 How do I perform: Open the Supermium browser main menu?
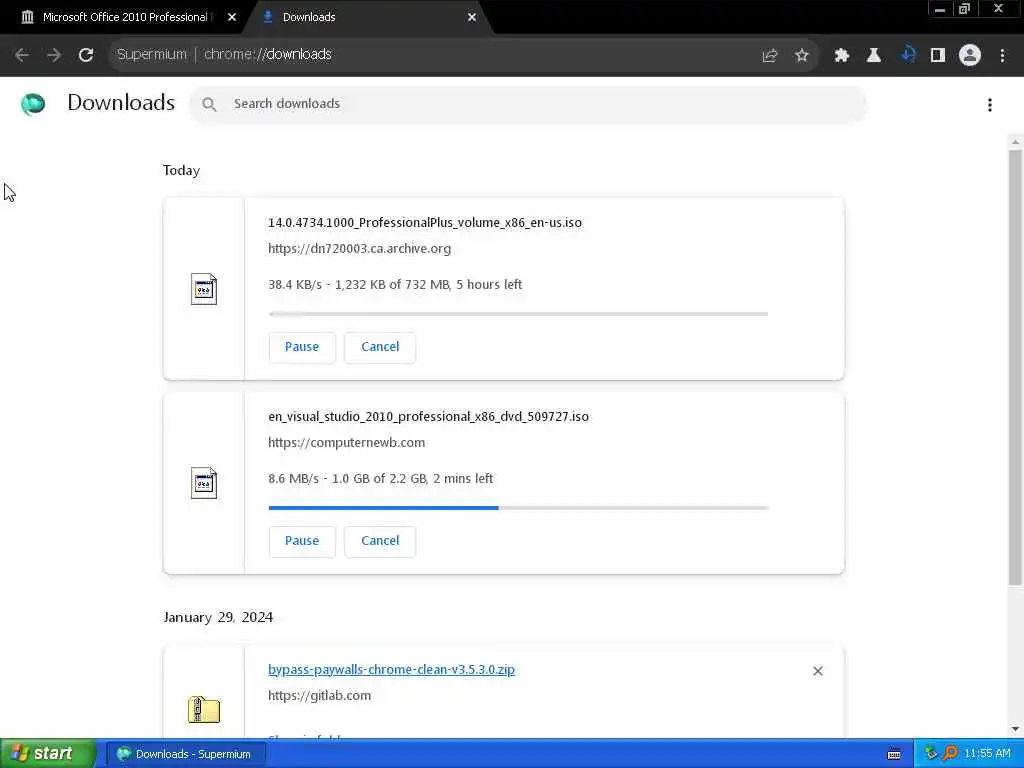(x=1002, y=56)
